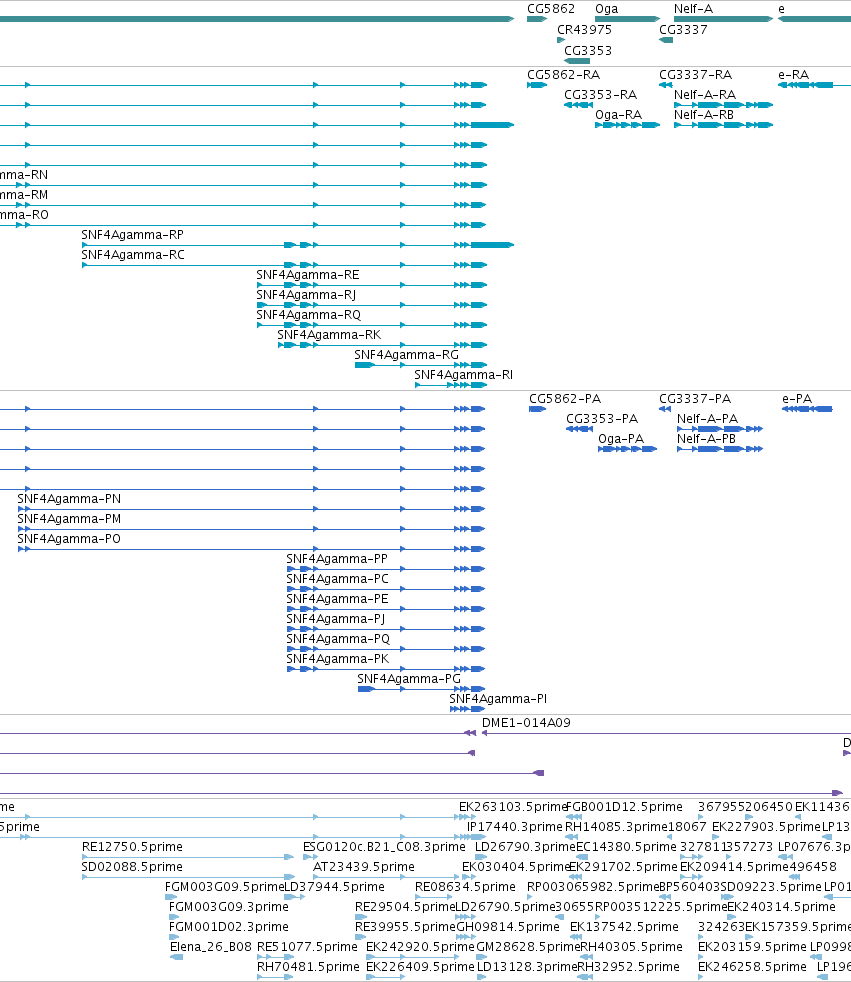Image resolution: width=851 pixels, height=982 pixels.
Task: Open the CG3353-RA transcript label
Action: (601, 95)
